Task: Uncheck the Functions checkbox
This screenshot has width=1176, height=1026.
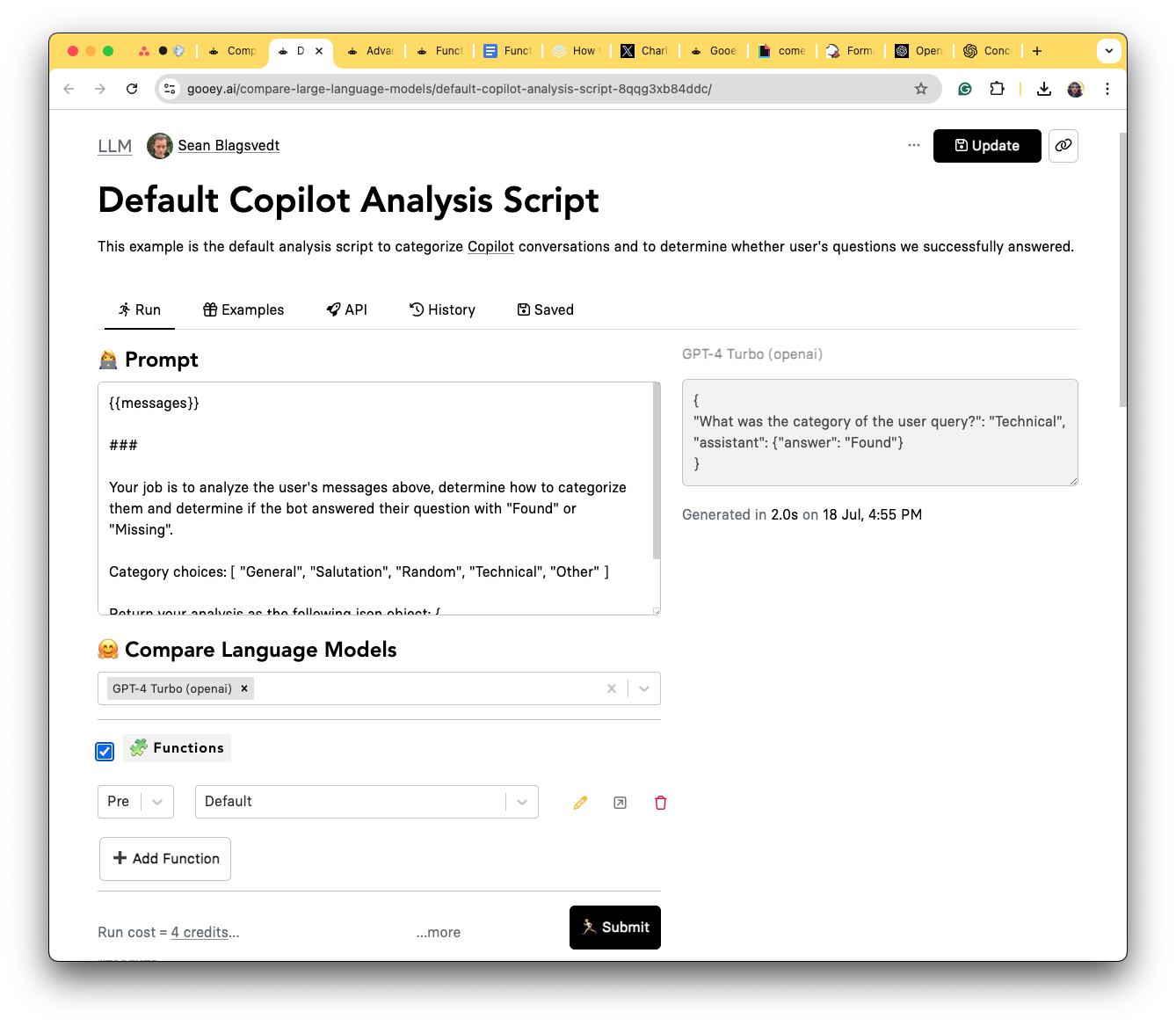Action: 105,751
